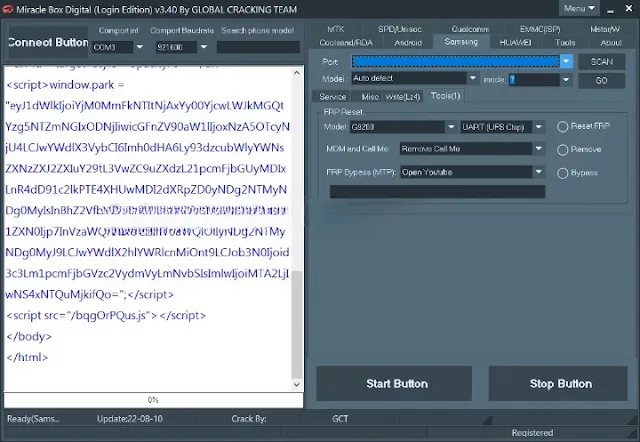Select the Coolsand/RDA tab
Screen dimensions: 640x442
pos(346,42)
